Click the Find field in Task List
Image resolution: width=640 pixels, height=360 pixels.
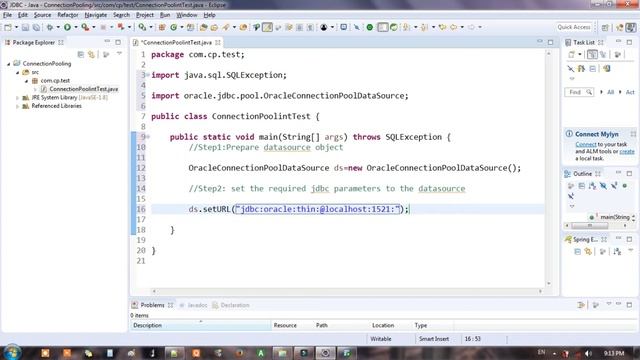(579, 92)
